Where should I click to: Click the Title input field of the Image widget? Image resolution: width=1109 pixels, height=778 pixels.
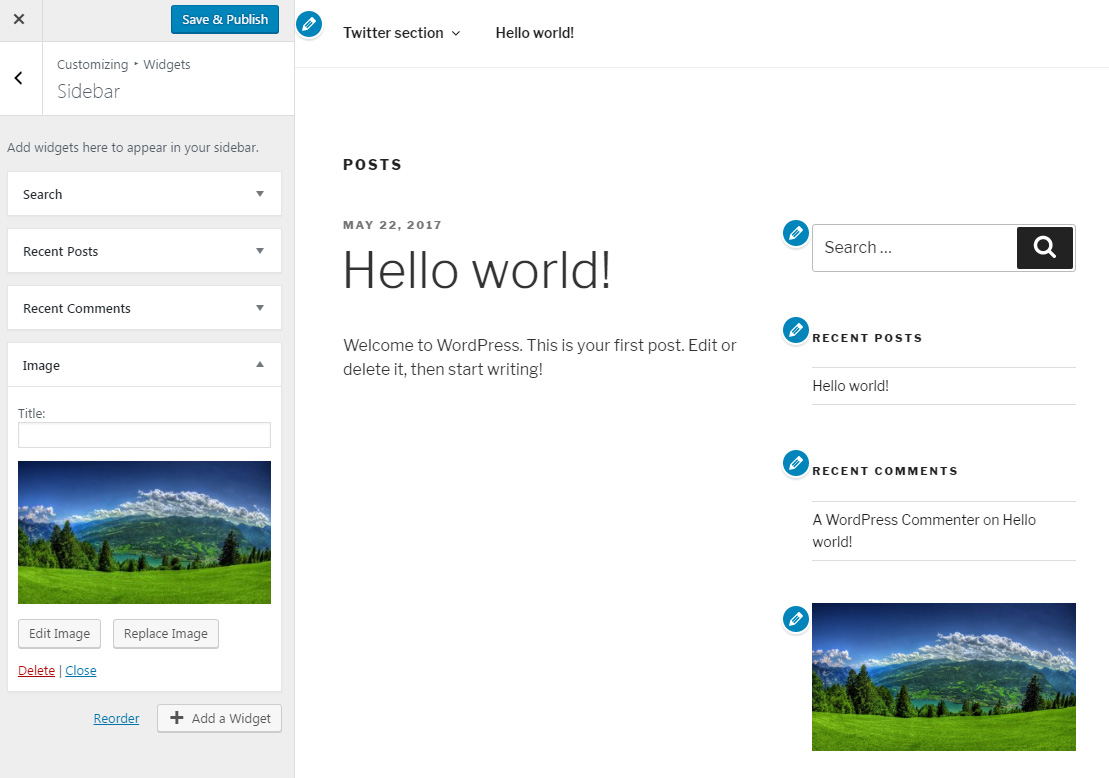click(x=144, y=435)
